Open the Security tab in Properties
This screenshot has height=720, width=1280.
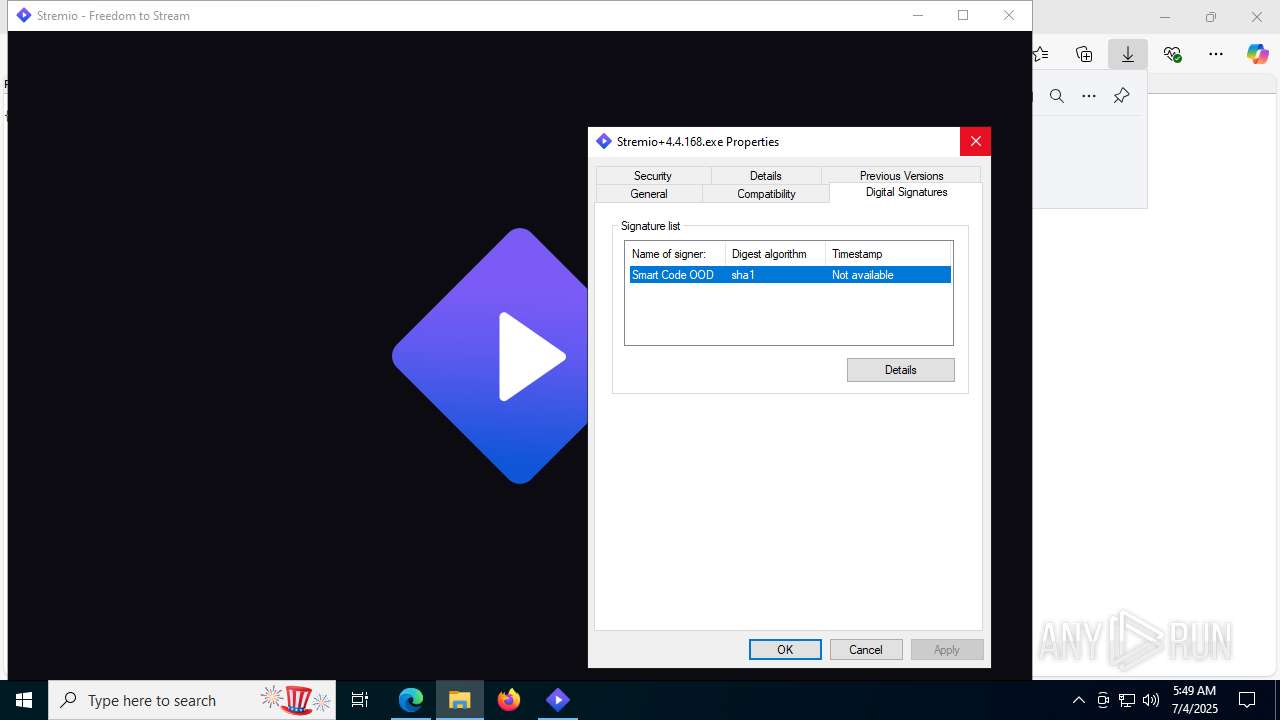[x=652, y=176]
